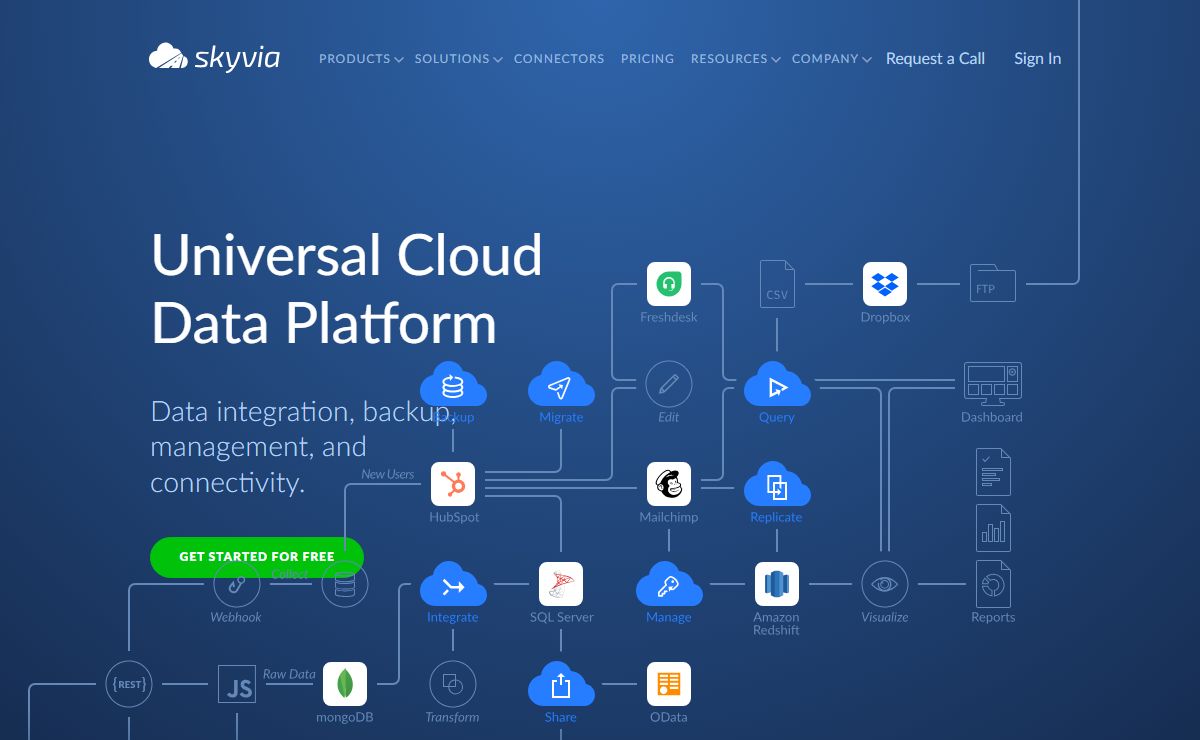Click the Freshdesk connector icon
1200x740 pixels.
(x=668, y=284)
